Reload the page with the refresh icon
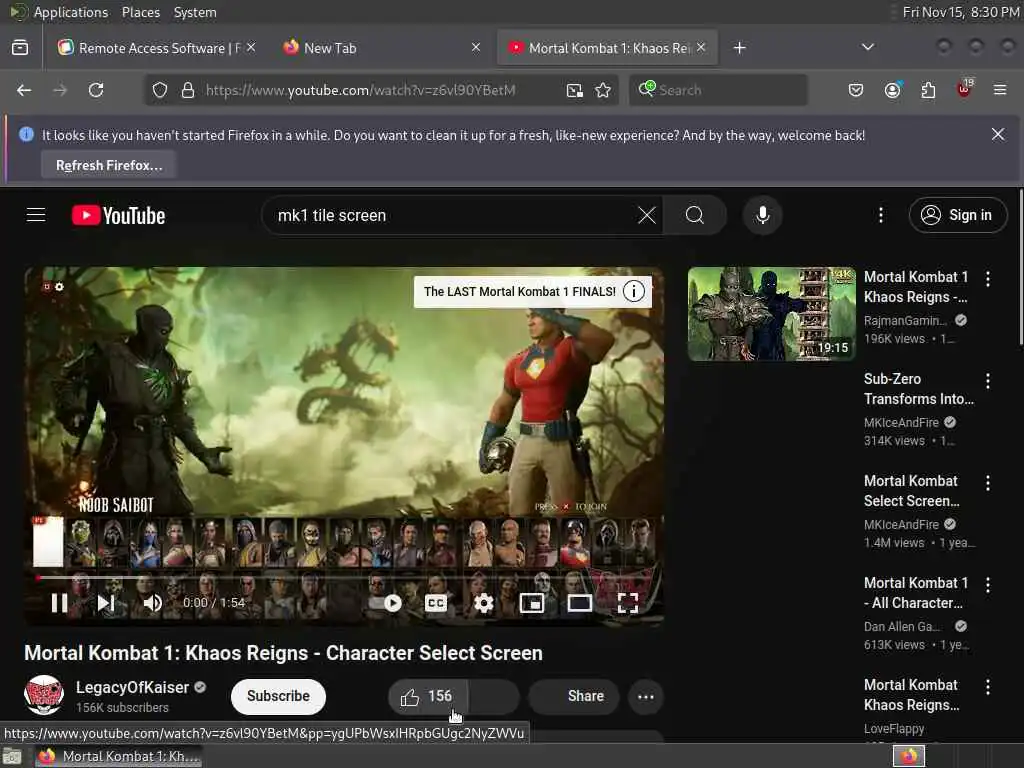 click(96, 90)
